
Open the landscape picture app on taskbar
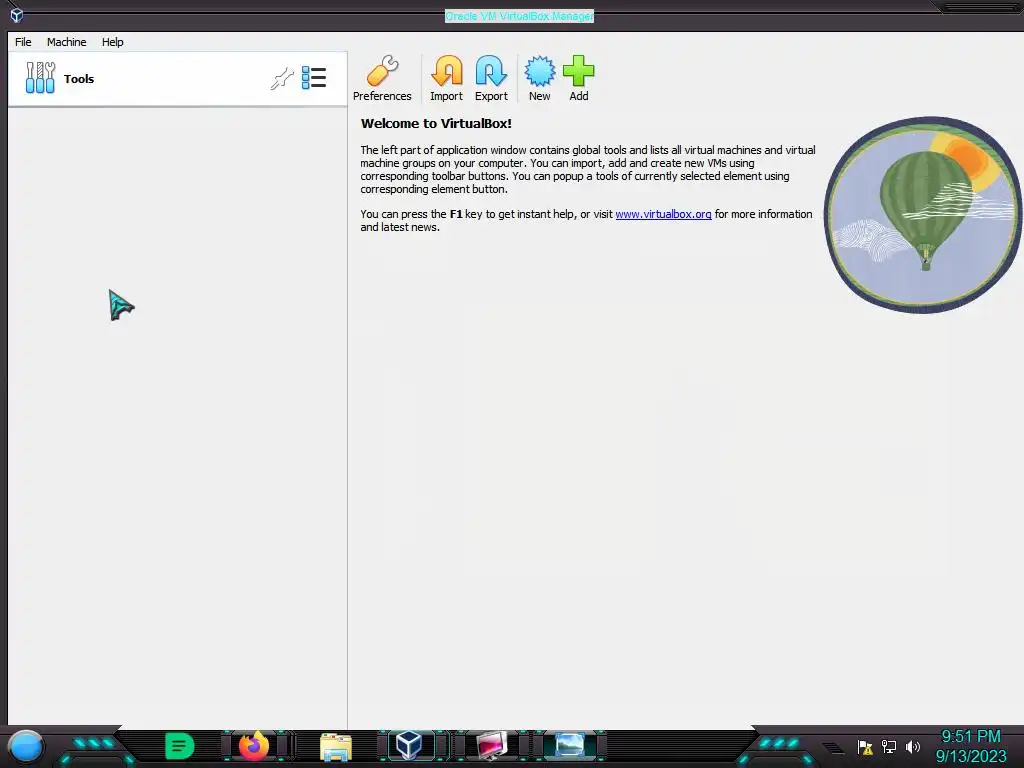coord(569,745)
